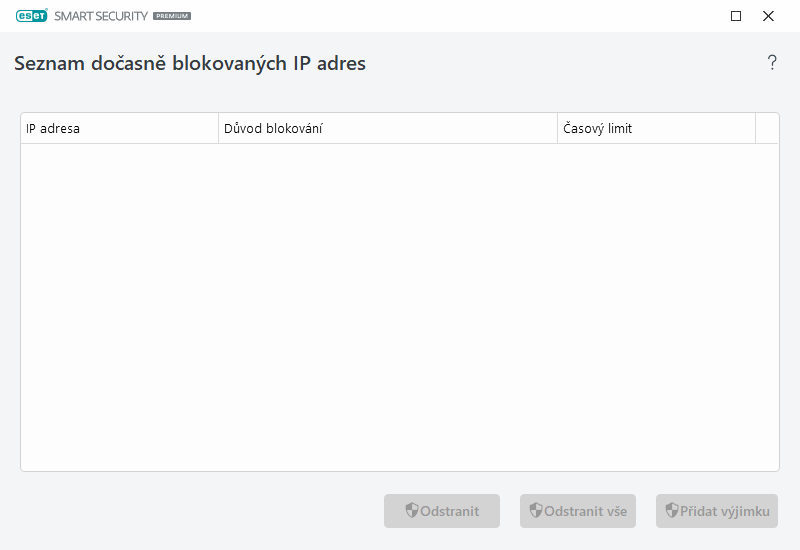Click the Odstranit button
800x550 pixels.
[x=442, y=511]
